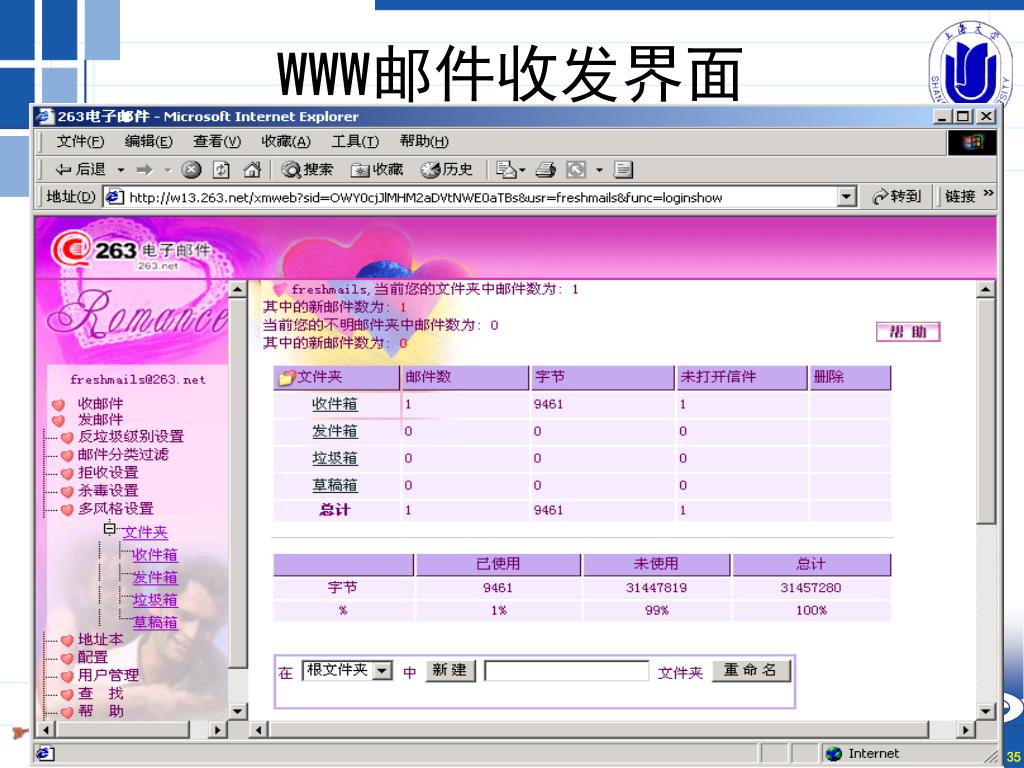Open the 查看(V) menu
The height and width of the screenshot is (768, 1024).
click(217, 141)
